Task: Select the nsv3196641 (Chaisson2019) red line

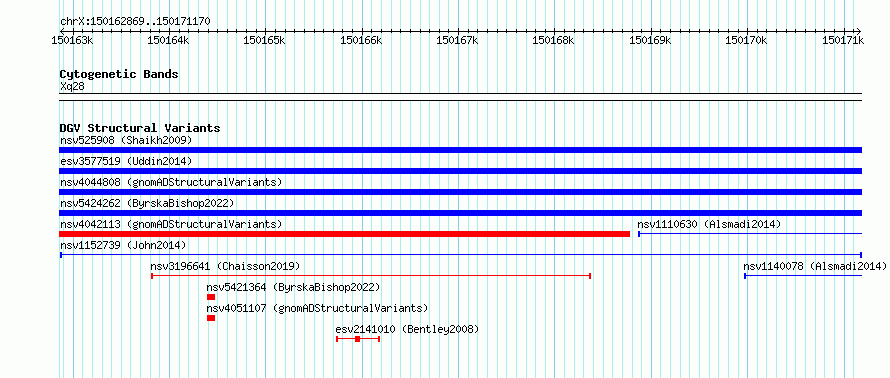Action: (371, 276)
